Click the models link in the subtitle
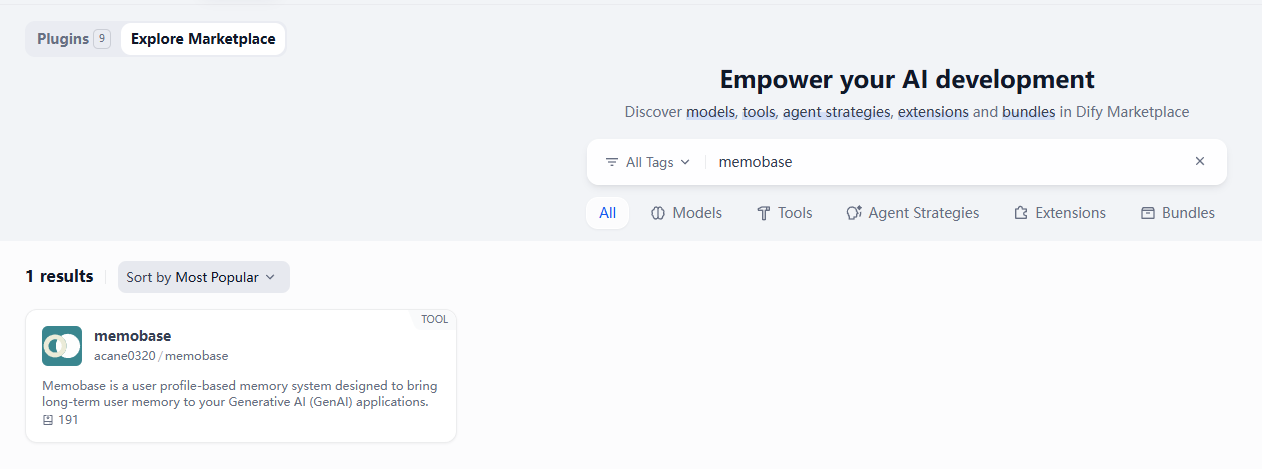 point(710,112)
